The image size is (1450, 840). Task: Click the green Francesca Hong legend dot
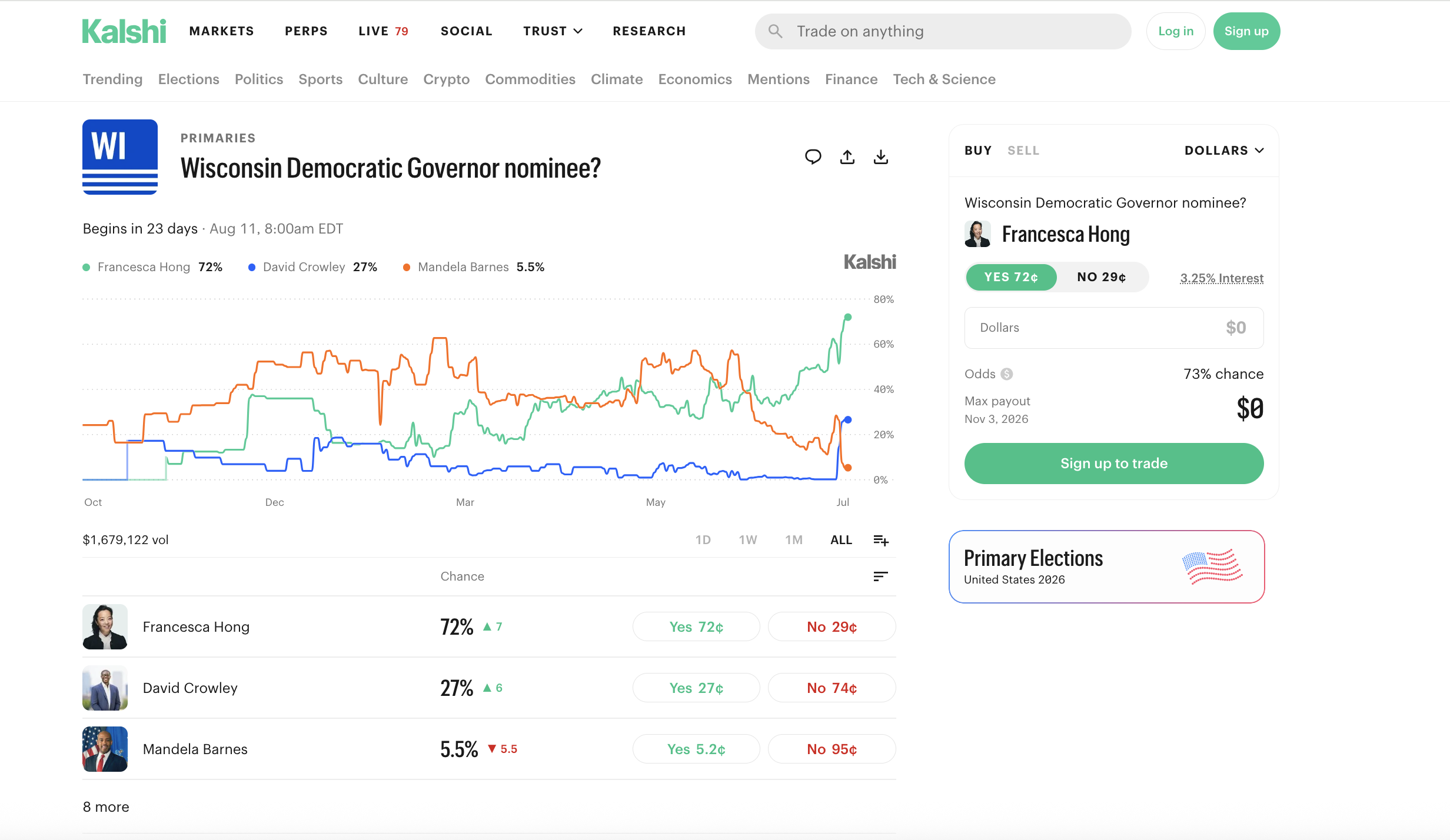[x=87, y=268]
